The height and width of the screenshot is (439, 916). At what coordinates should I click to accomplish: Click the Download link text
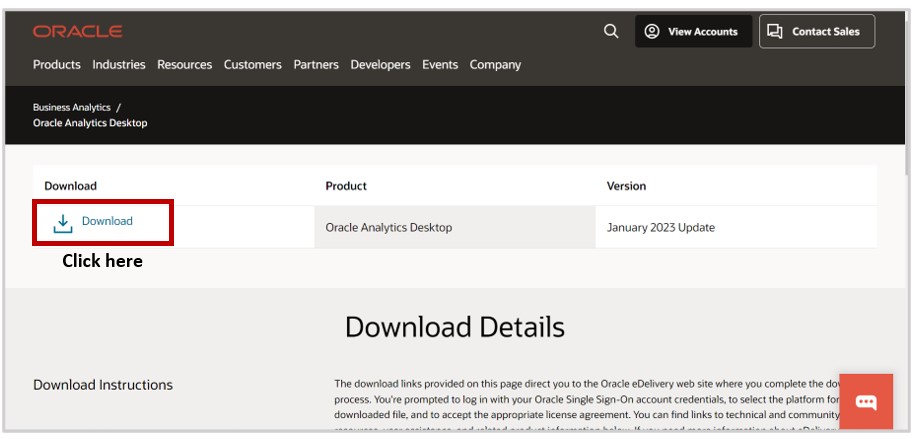point(107,221)
